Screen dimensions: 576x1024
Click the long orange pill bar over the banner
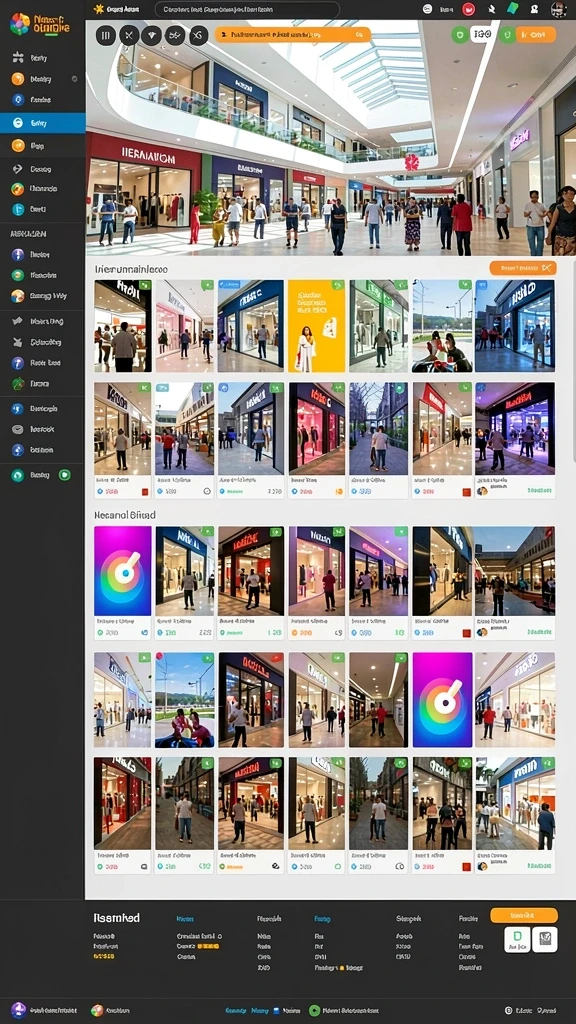[293, 35]
